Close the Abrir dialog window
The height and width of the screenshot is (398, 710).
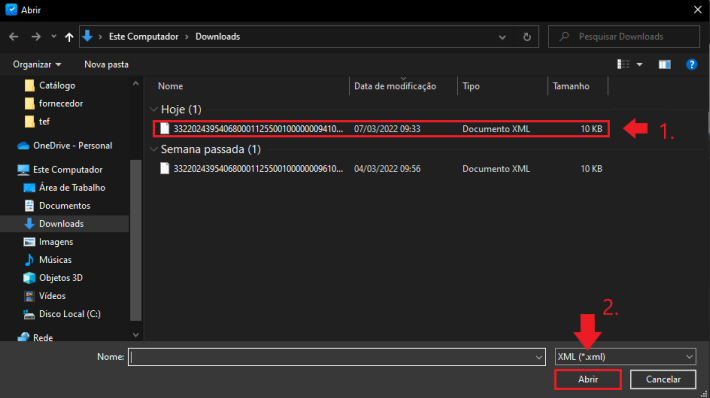697,10
